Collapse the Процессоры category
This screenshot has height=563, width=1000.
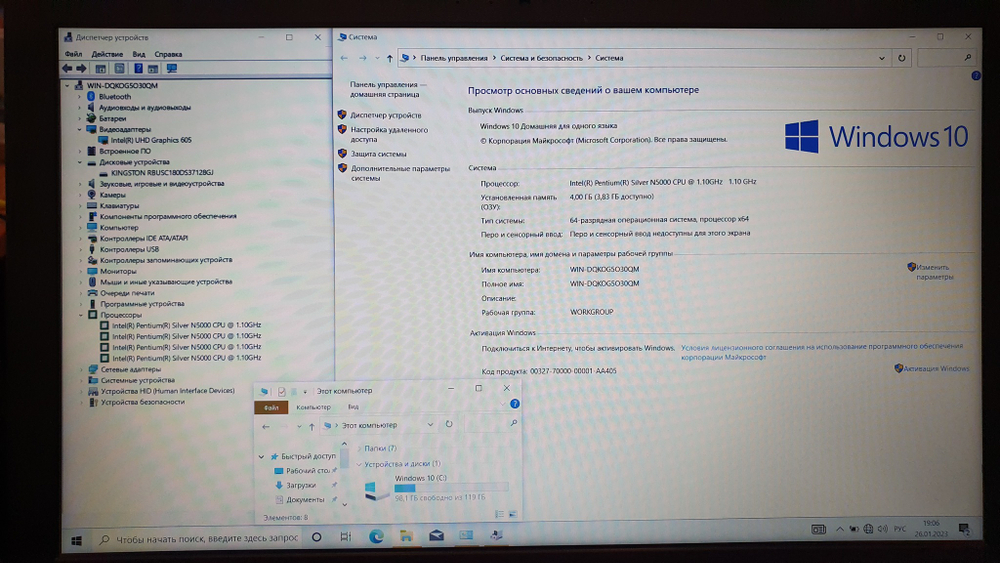coord(80,314)
